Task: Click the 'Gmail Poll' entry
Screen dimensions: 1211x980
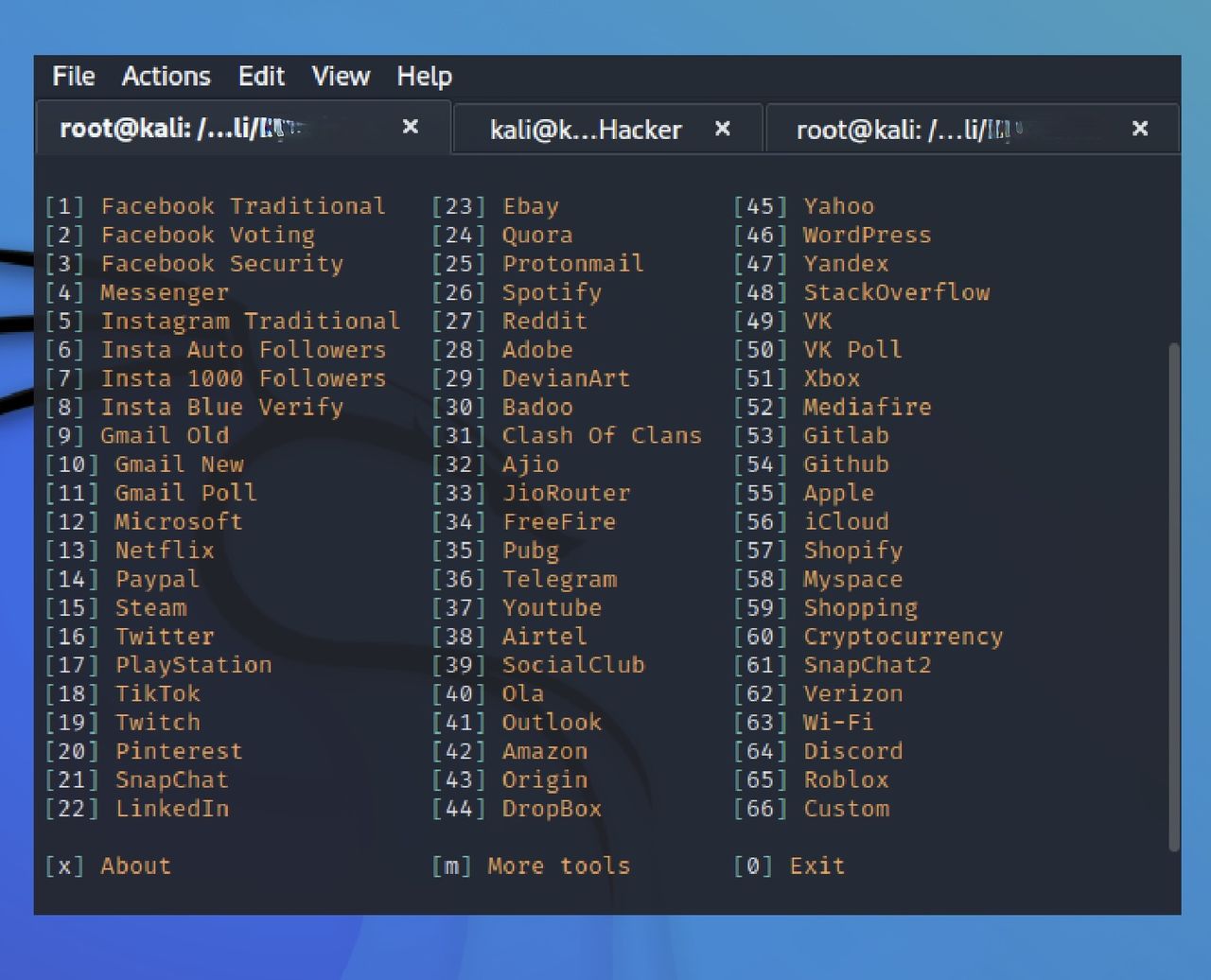Action: (x=186, y=493)
